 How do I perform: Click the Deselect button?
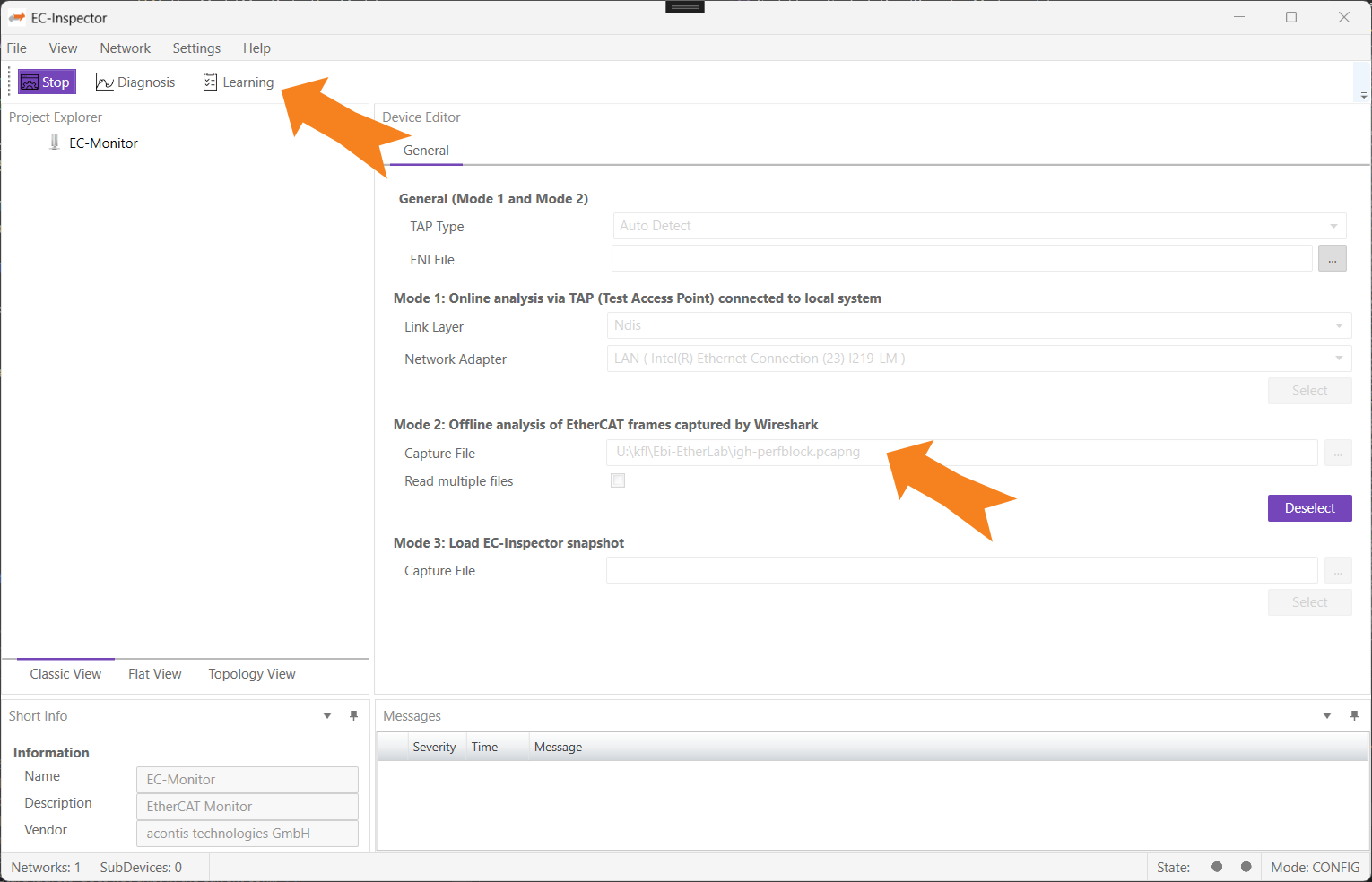1309,507
